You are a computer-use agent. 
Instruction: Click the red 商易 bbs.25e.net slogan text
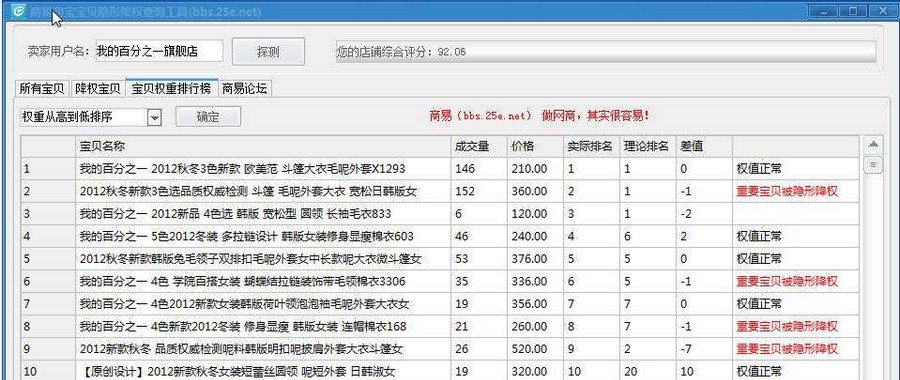(x=540, y=116)
